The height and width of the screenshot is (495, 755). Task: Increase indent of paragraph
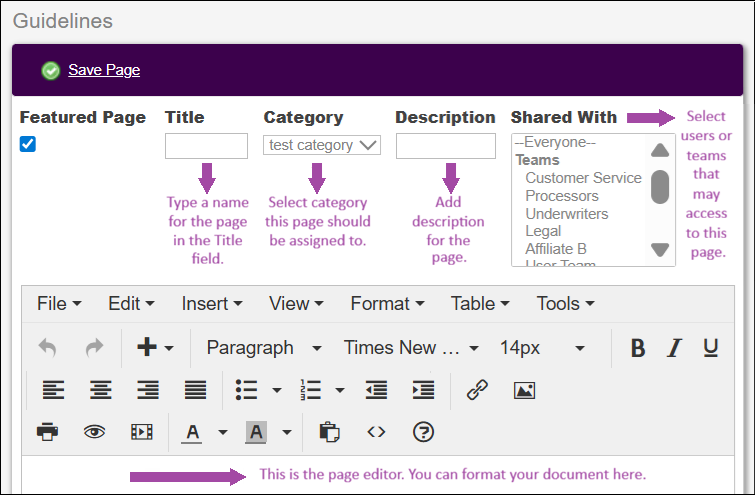(424, 390)
